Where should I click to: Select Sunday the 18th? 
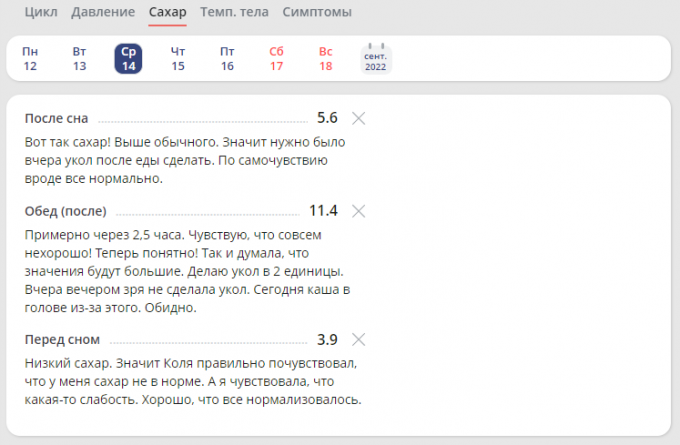(326, 59)
